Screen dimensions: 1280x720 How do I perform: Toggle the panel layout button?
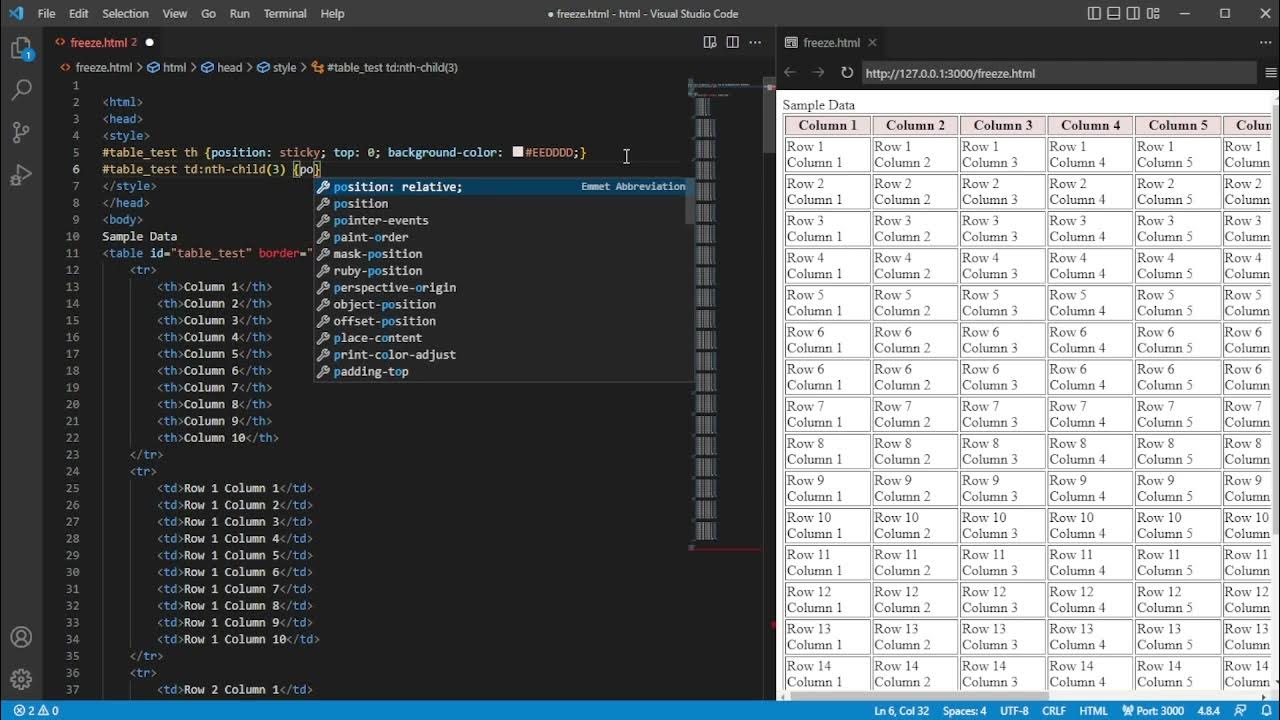click(x=1113, y=13)
